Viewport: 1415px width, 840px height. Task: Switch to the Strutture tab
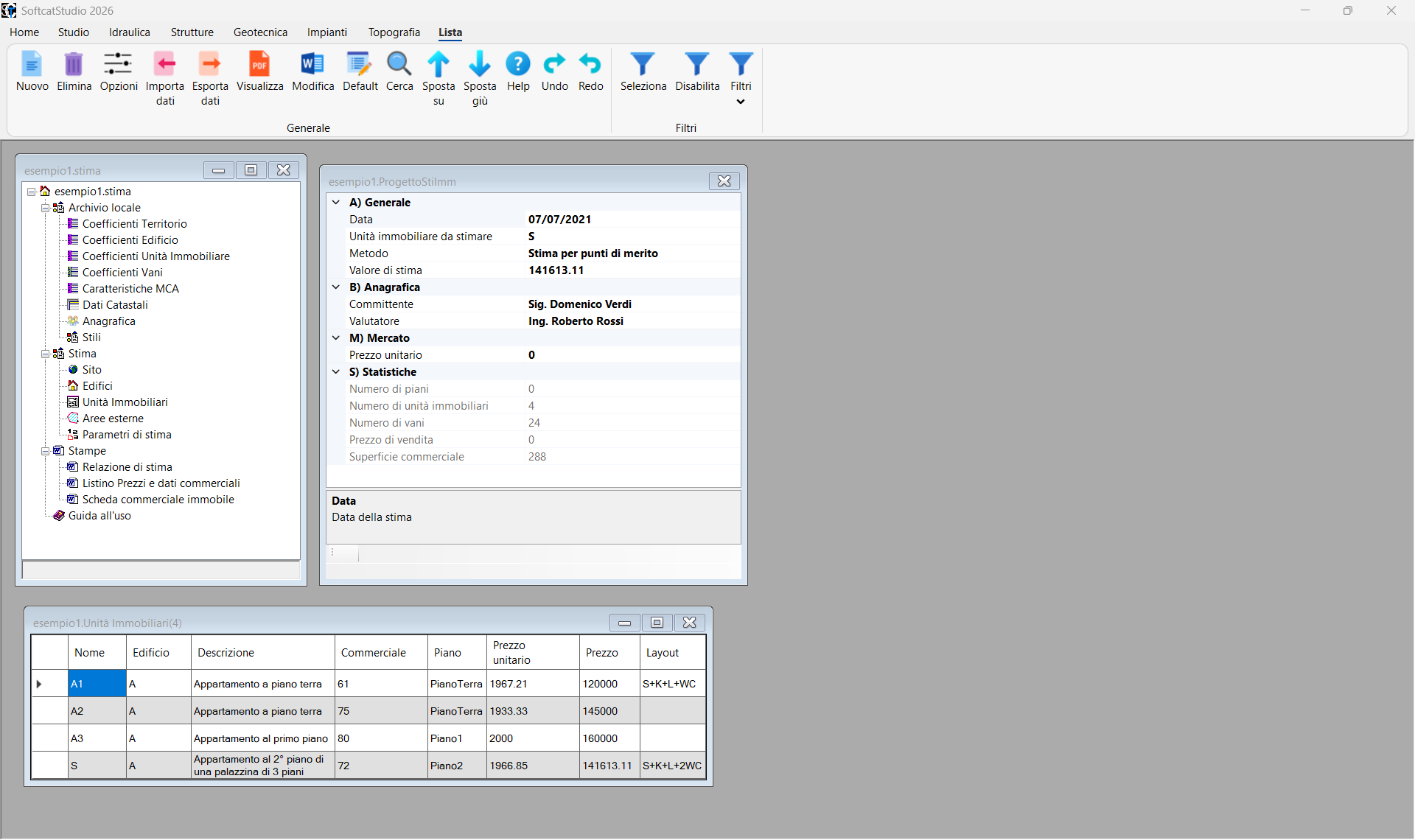[x=192, y=32]
